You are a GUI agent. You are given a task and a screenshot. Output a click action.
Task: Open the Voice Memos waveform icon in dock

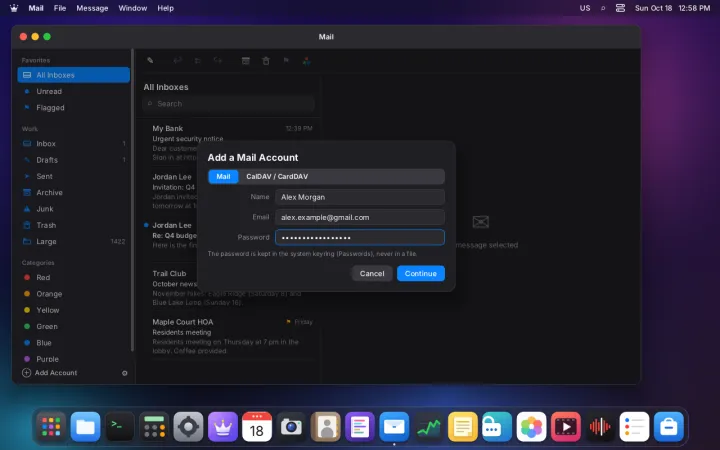click(x=600, y=427)
